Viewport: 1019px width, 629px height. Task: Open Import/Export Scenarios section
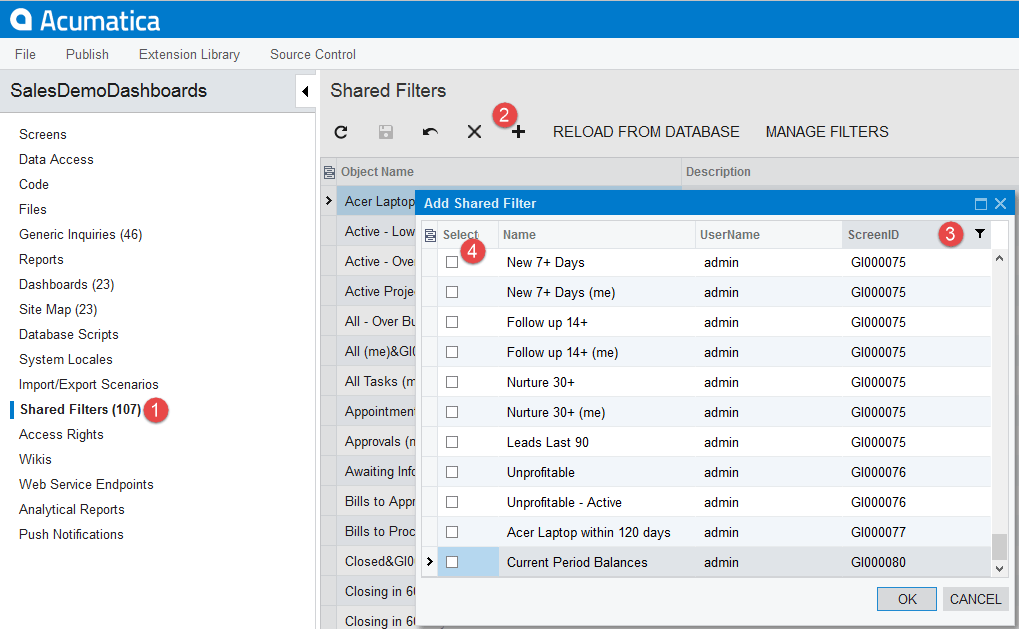[x=88, y=385]
